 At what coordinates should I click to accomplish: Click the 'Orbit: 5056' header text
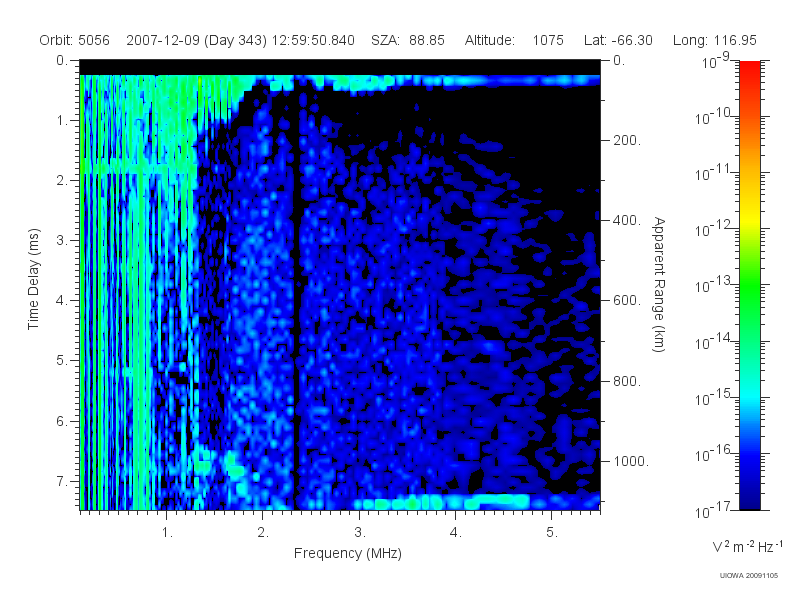[x=74, y=40]
